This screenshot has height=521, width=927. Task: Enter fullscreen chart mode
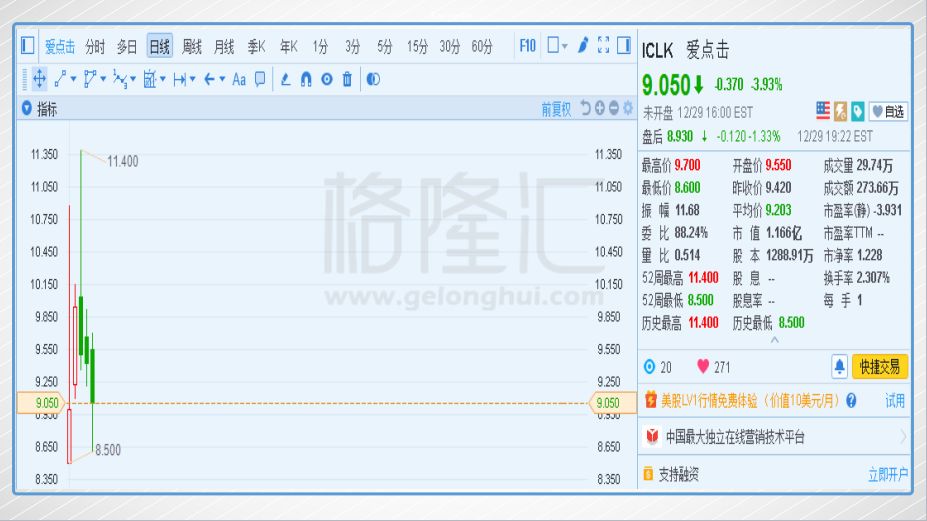click(x=604, y=45)
